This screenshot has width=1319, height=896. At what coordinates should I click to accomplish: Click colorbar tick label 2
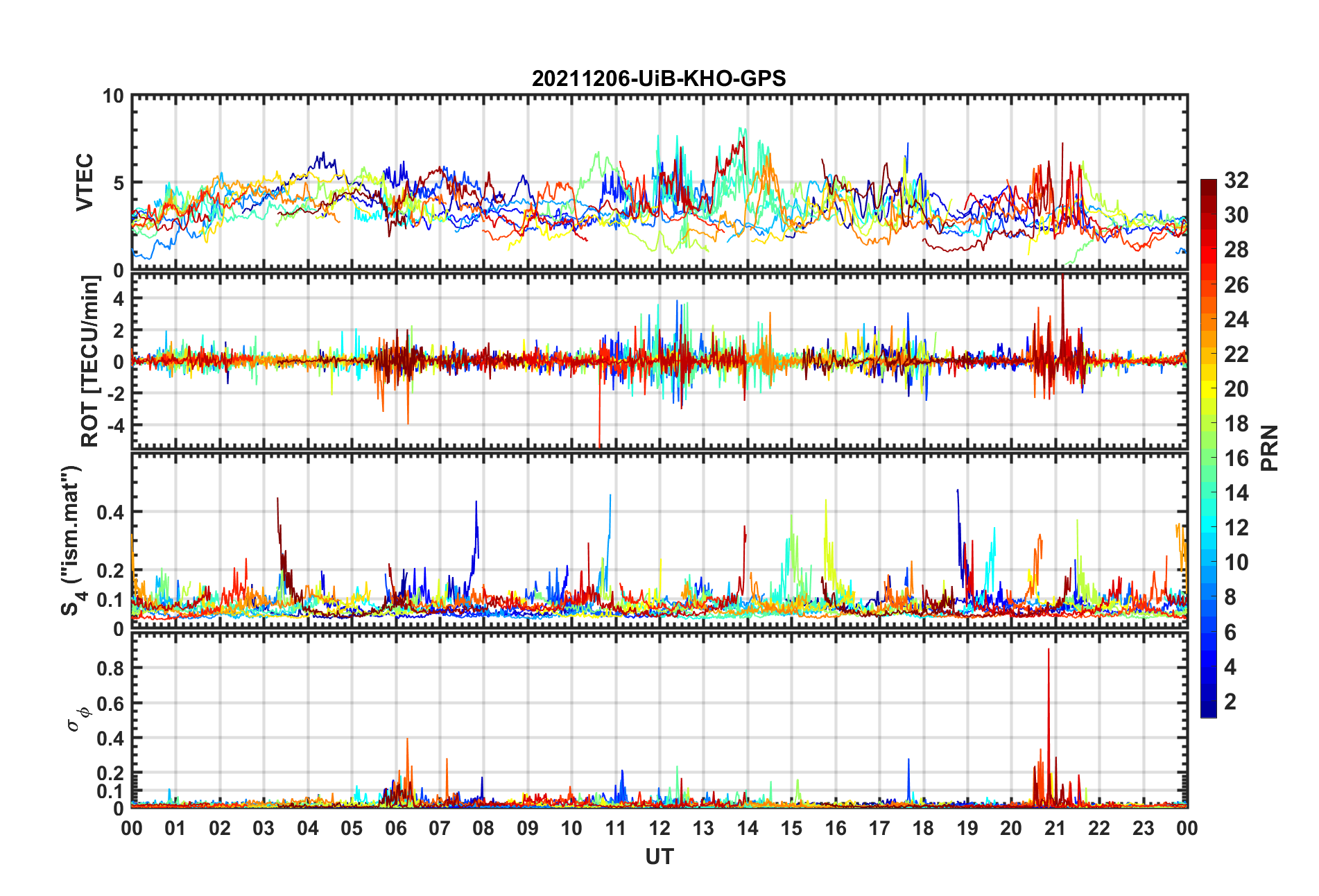tap(1230, 702)
